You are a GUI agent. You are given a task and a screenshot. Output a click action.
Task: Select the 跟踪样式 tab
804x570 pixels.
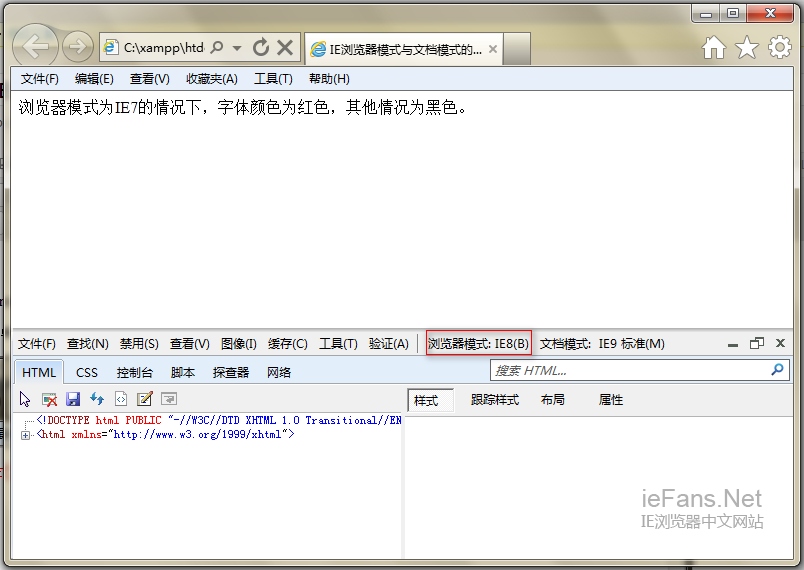point(495,400)
